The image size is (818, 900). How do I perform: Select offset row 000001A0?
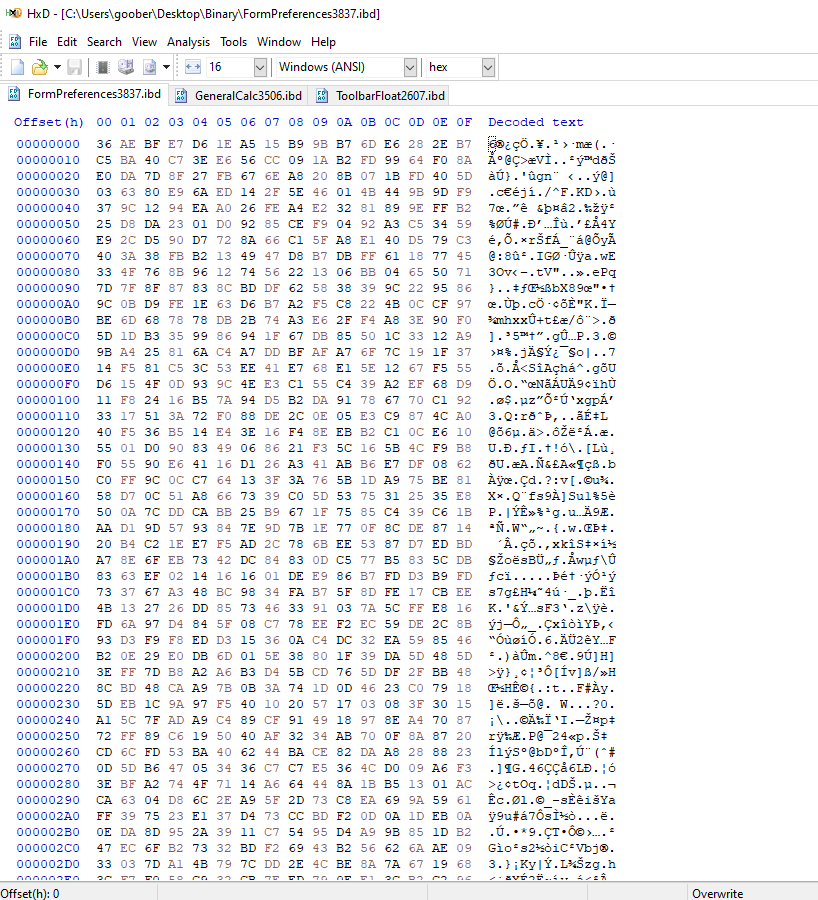[48, 560]
